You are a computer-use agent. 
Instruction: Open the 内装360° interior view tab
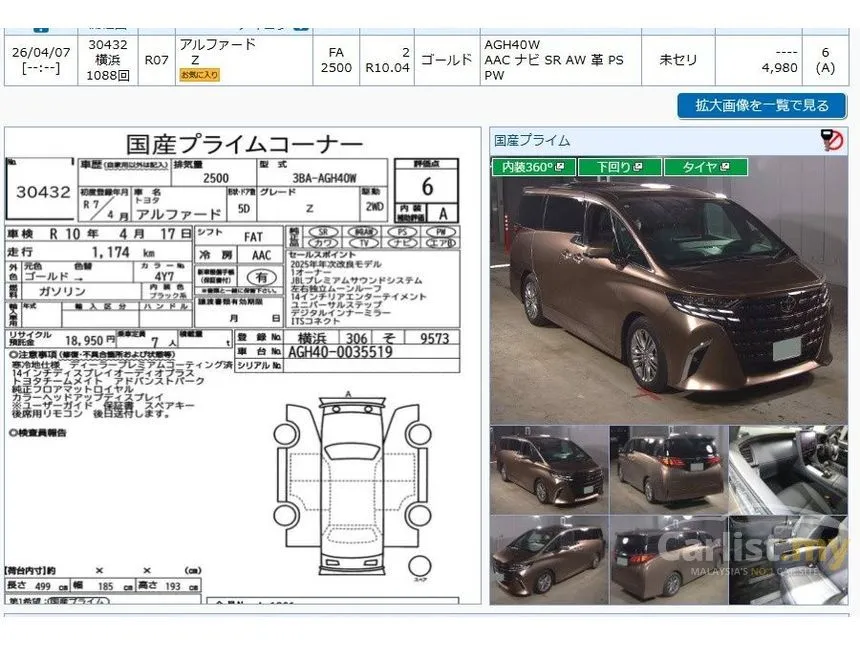pos(533,167)
